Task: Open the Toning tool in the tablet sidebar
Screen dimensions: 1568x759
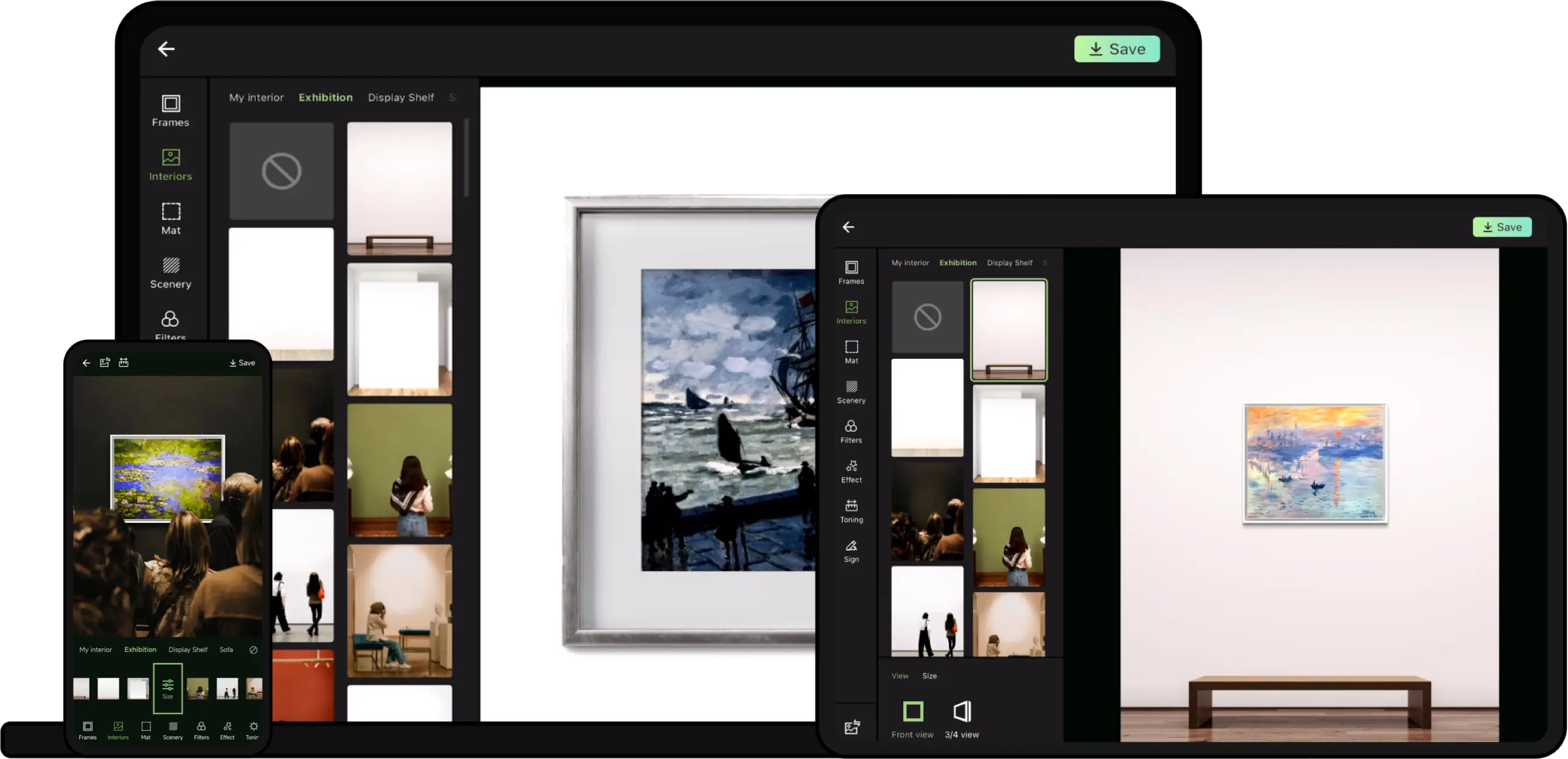Action: coord(851,511)
